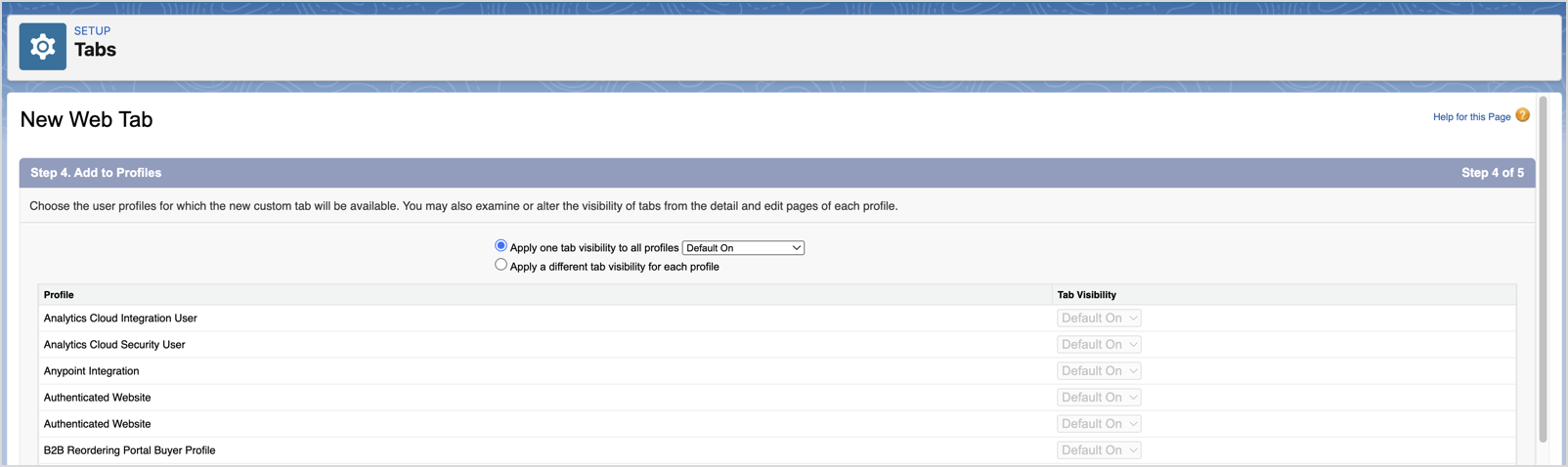Open second Authenticated Website visibility dropdown

1099,423
